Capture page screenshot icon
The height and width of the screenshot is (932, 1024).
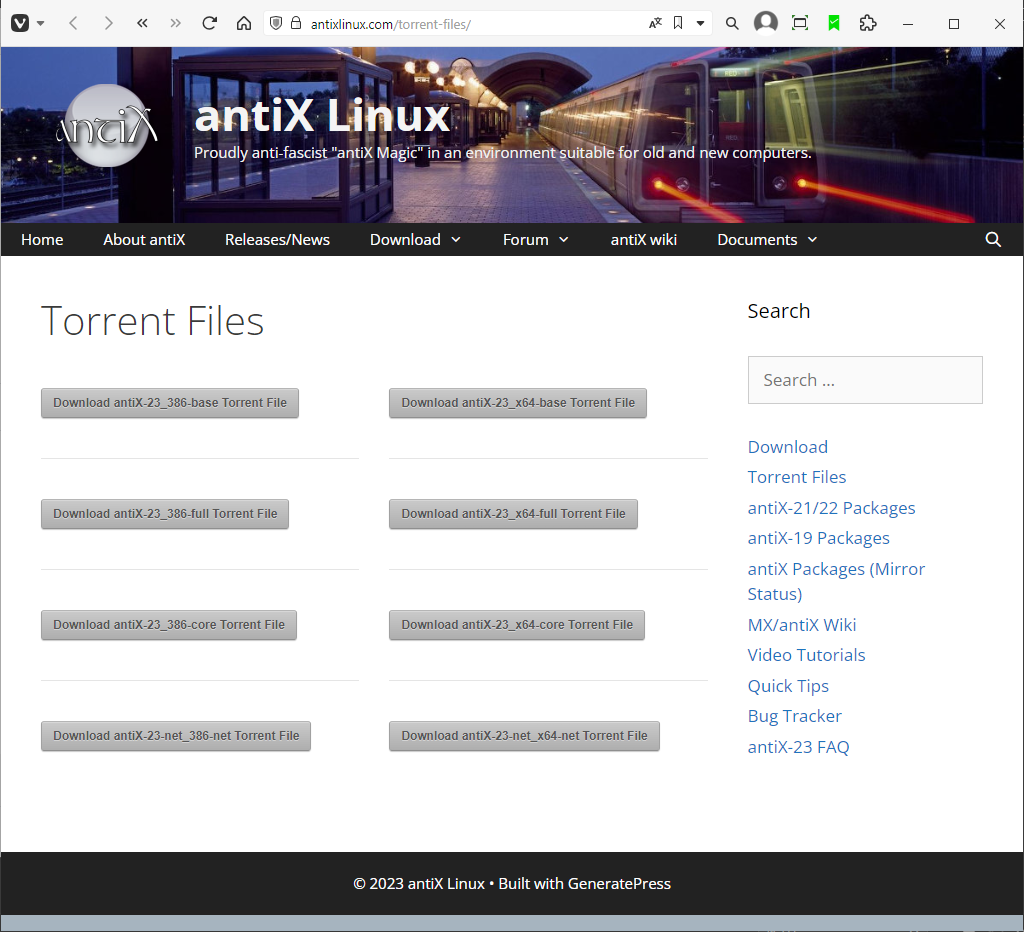(799, 24)
